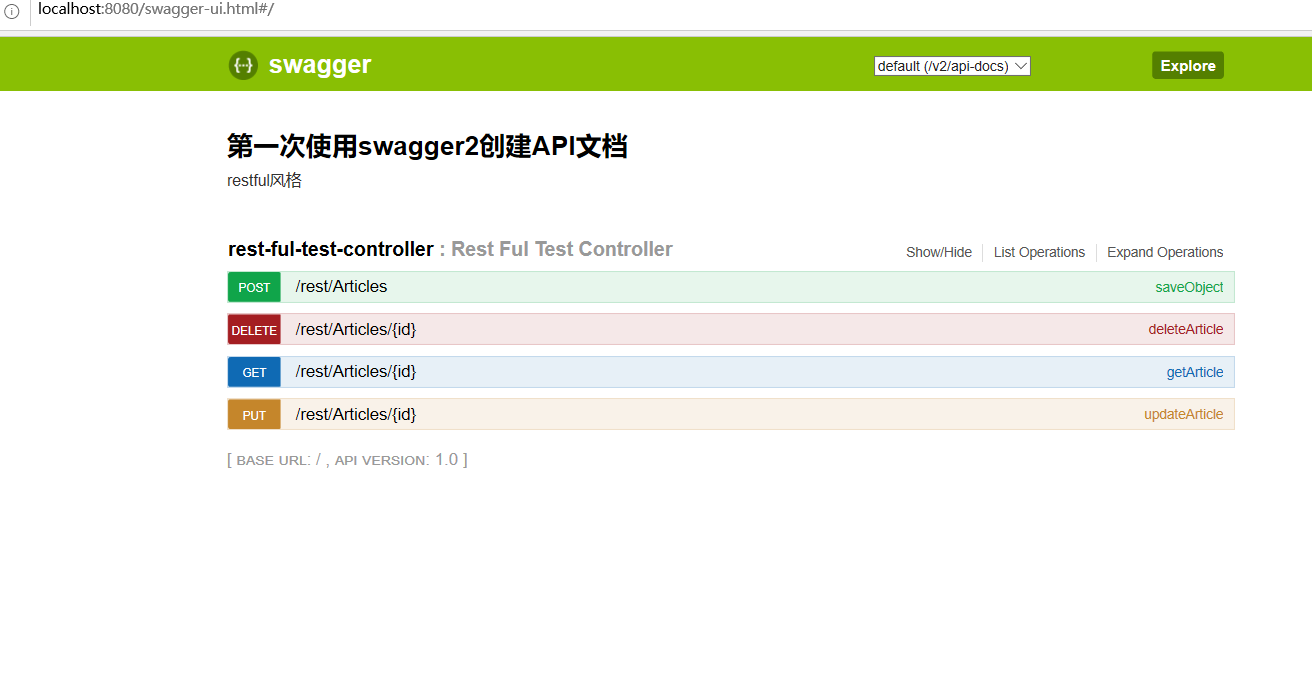Expand the DELETE method badge
Image resolution: width=1312 pixels, height=694 pixels.
254,330
